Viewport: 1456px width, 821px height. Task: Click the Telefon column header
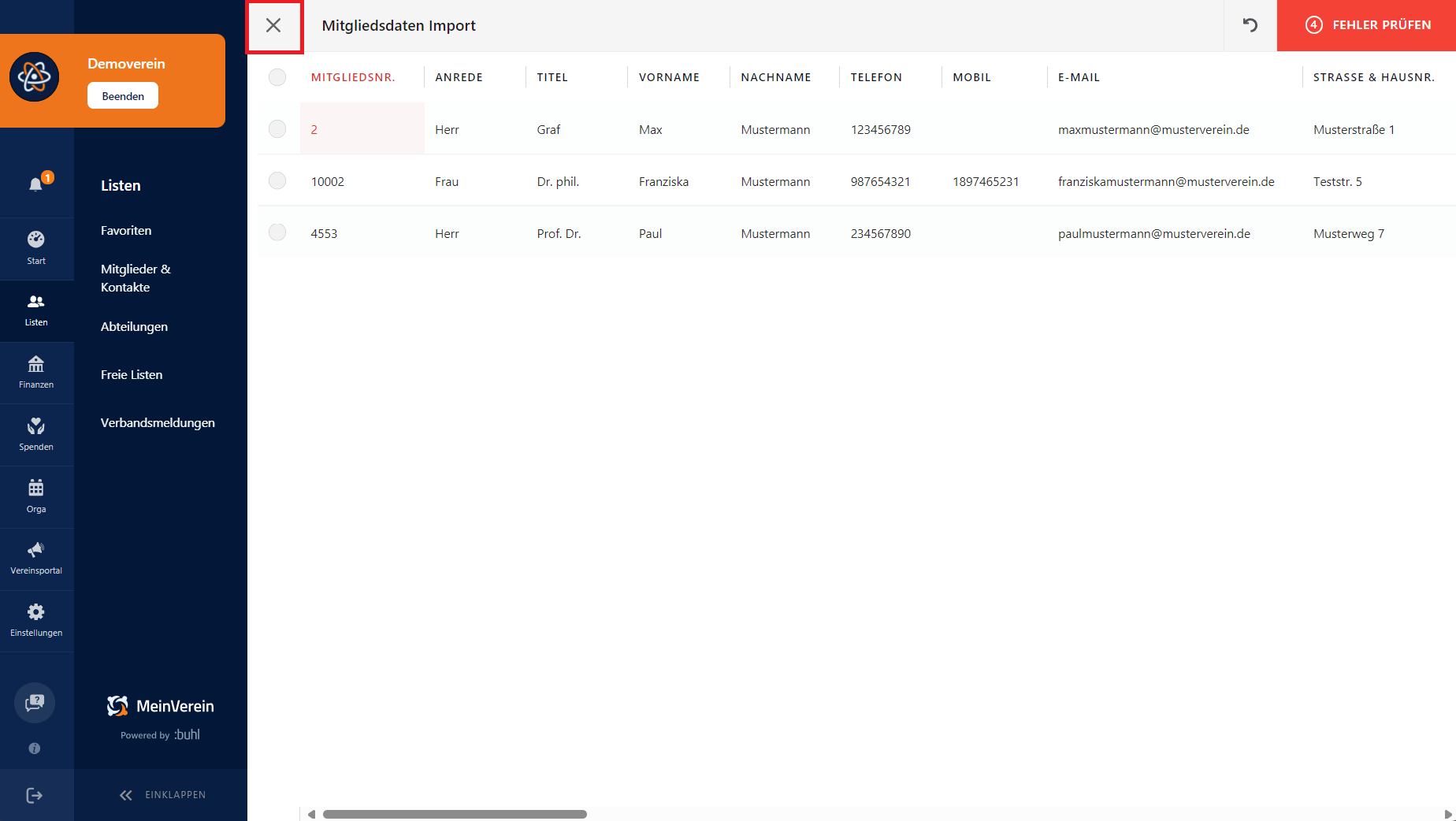point(876,77)
